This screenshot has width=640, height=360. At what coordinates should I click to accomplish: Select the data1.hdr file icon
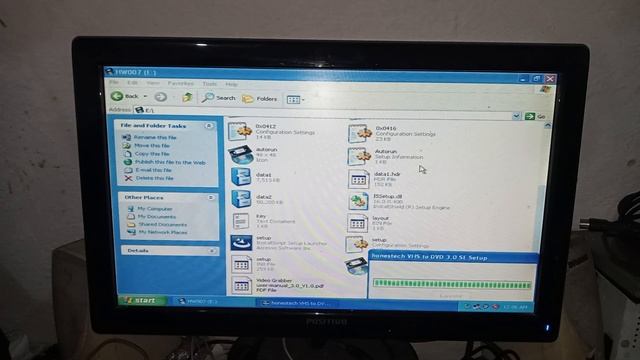click(358, 179)
